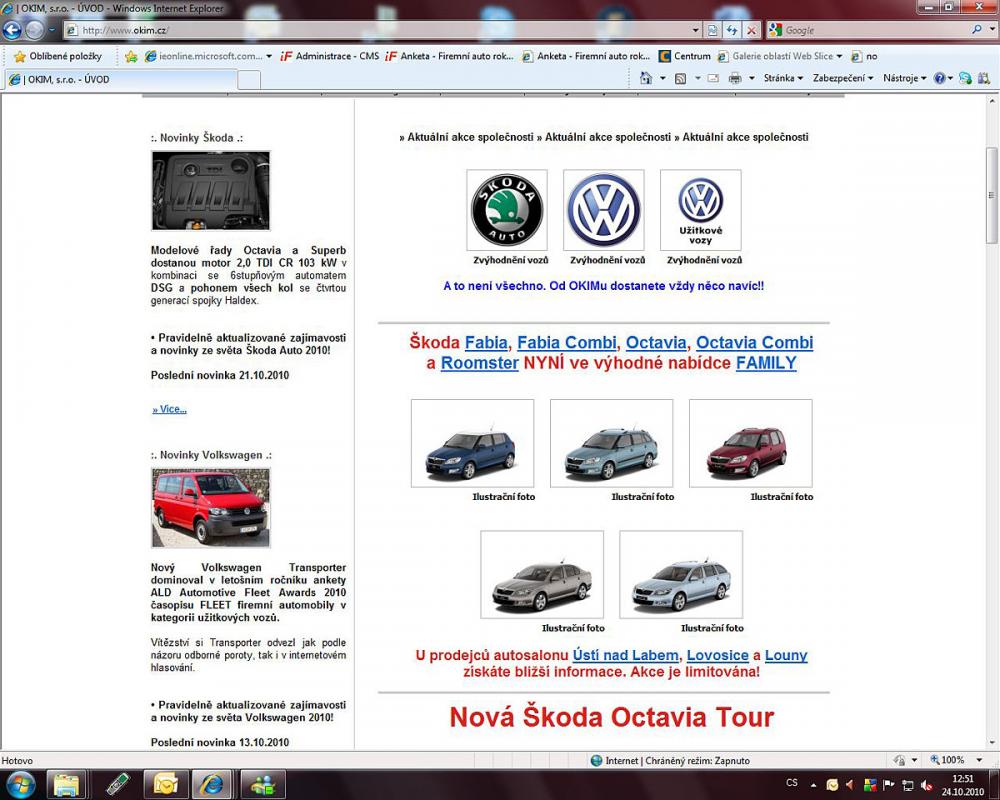Viewport: 1000px width, 800px height.
Task: Click the Messenger icon in command bar
Action: click(x=966, y=78)
